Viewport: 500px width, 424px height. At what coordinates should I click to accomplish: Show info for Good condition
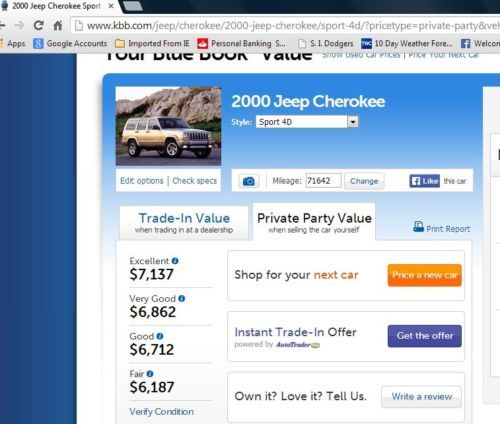click(160, 336)
